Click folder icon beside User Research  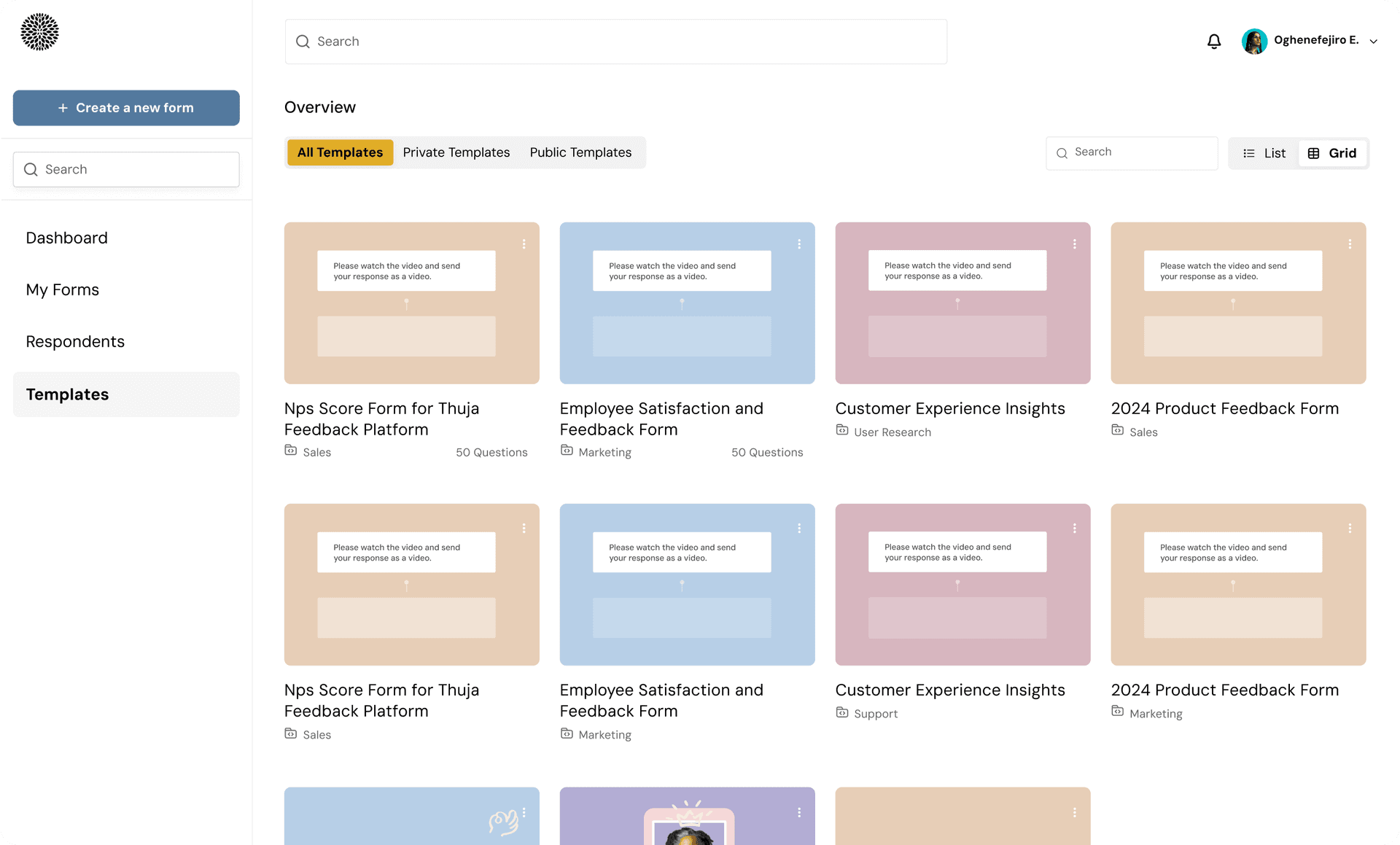[x=842, y=430]
